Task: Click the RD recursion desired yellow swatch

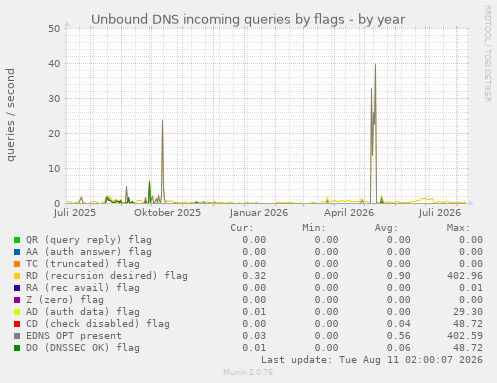Action: [x=17, y=276]
